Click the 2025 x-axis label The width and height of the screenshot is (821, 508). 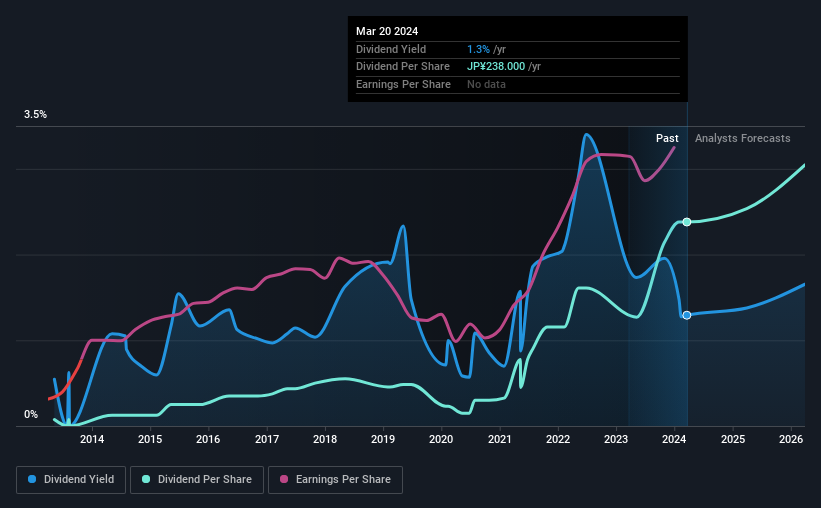733,439
